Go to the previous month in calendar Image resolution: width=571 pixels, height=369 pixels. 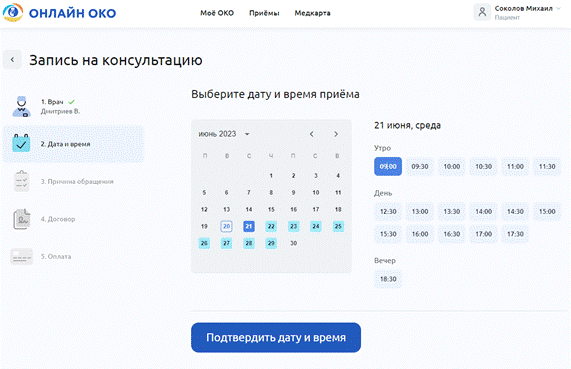tap(311, 134)
